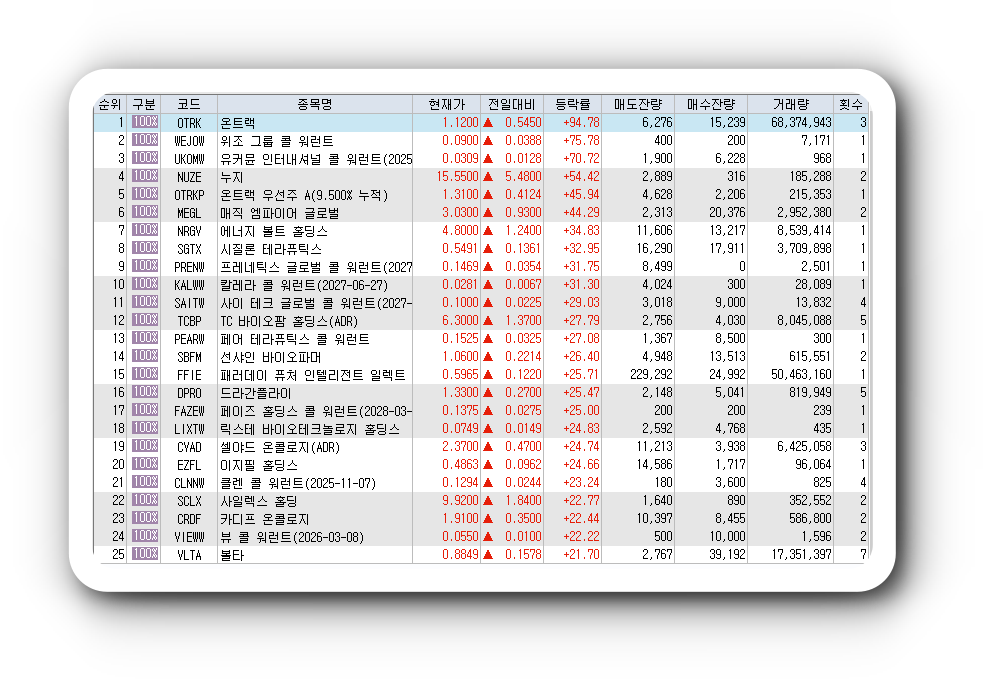The image size is (983, 679).
Task: Select the SGTX ticker code cell
Action: (189, 249)
